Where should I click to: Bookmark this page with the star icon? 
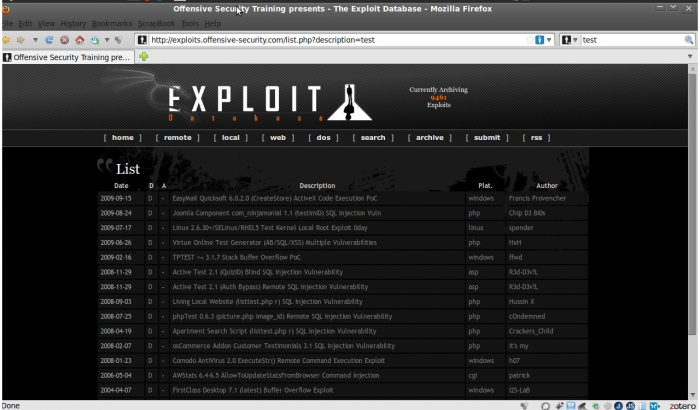tap(529, 40)
